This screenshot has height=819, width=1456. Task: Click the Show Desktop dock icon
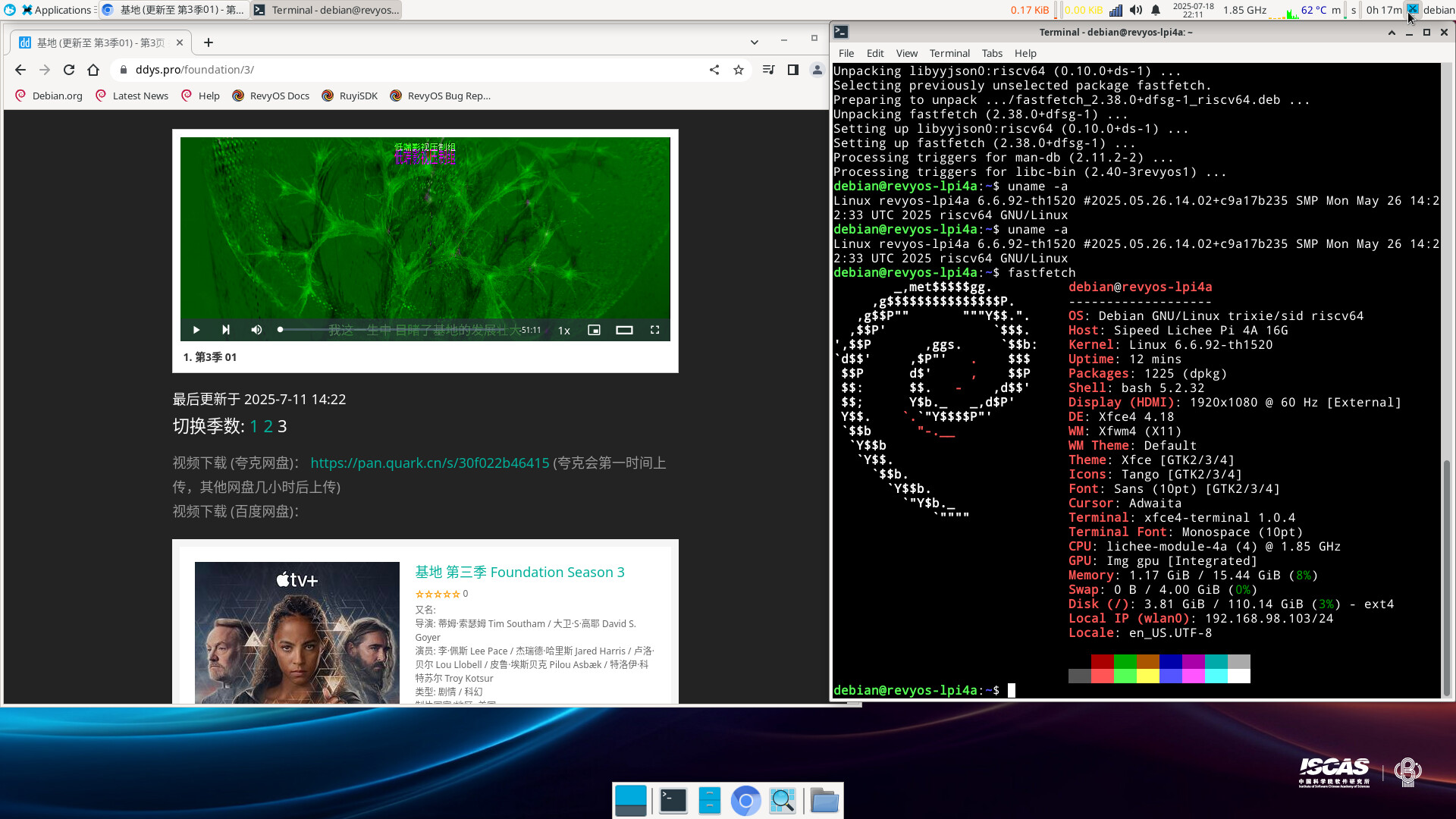coord(631,801)
